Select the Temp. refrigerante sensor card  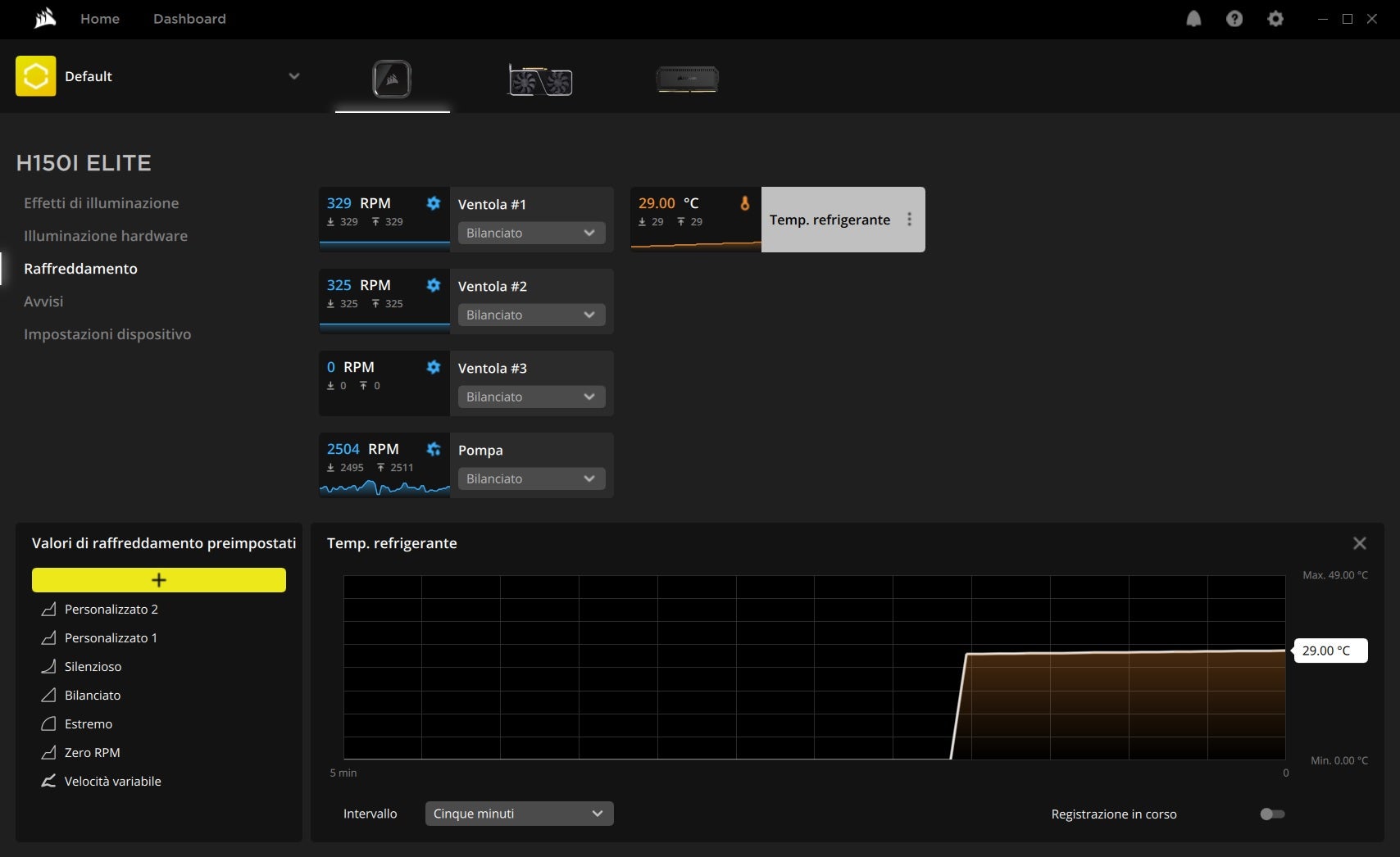click(x=843, y=220)
